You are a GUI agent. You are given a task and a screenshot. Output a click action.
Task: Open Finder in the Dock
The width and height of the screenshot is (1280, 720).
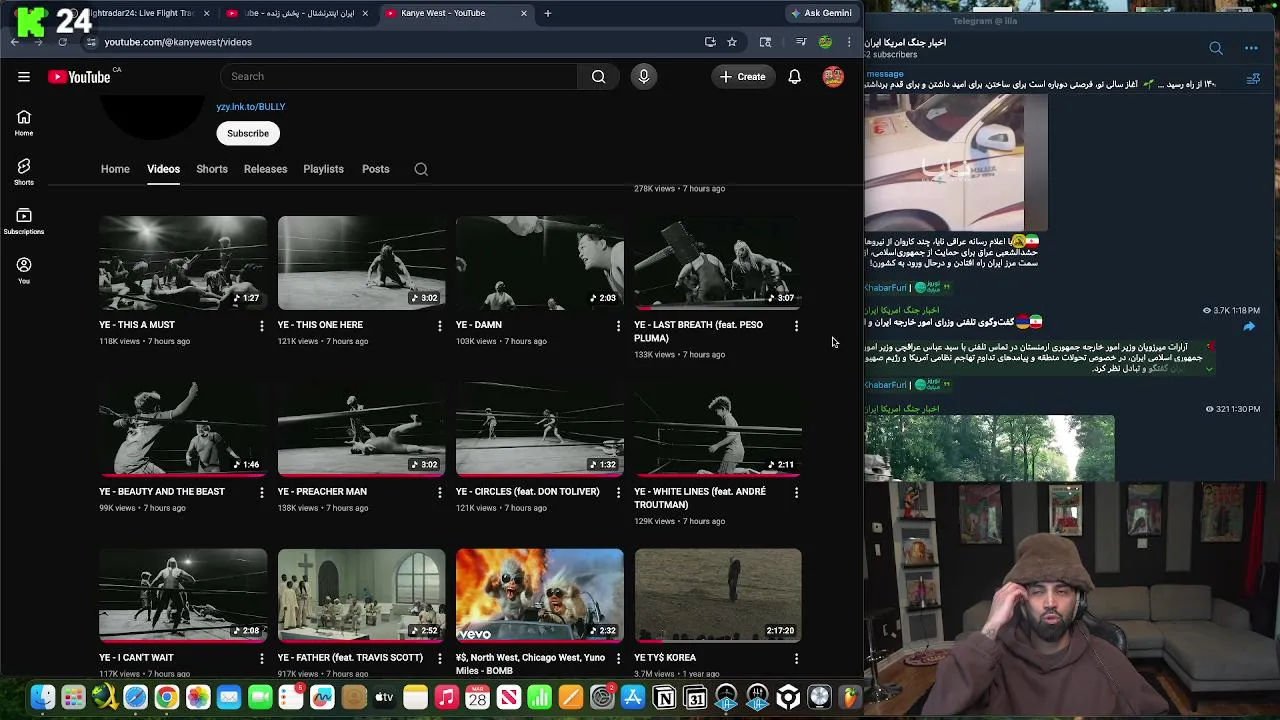pyautogui.click(x=42, y=698)
